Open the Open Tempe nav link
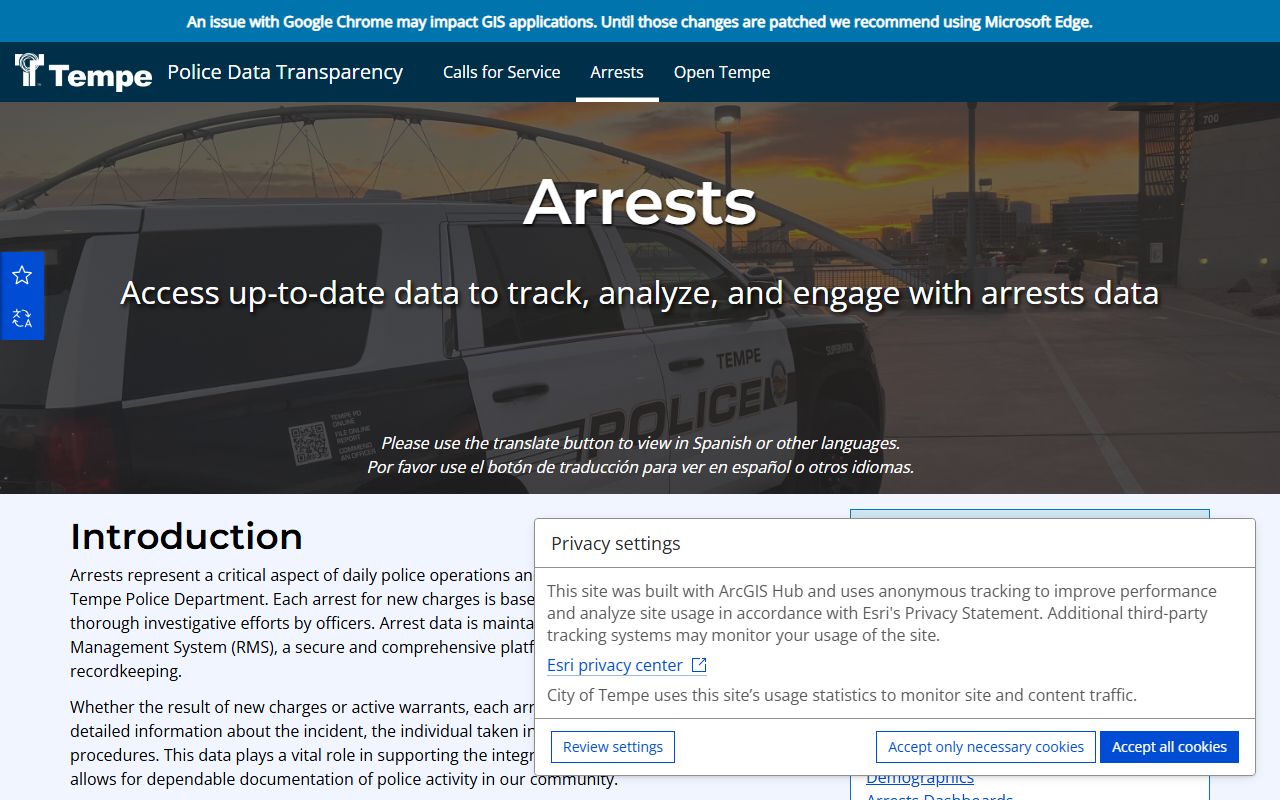Screen dimensions: 1280x800 point(722,72)
